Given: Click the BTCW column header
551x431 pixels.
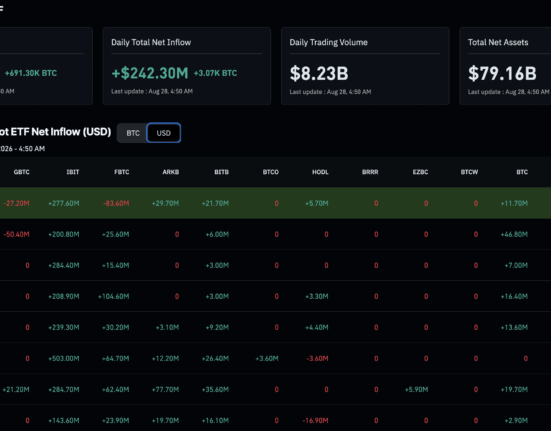Looking at the screenshot, I should [469, 172].
